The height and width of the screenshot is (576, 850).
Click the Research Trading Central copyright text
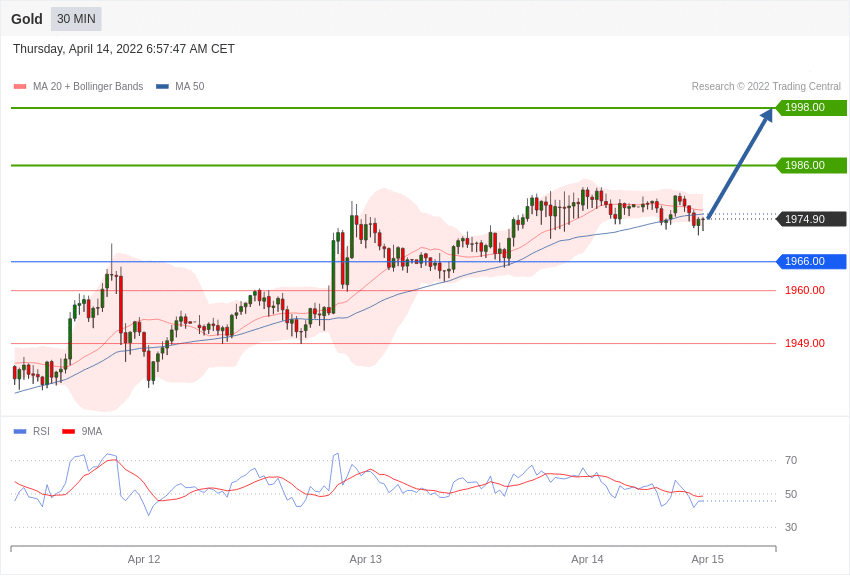[x=766, y=86]
